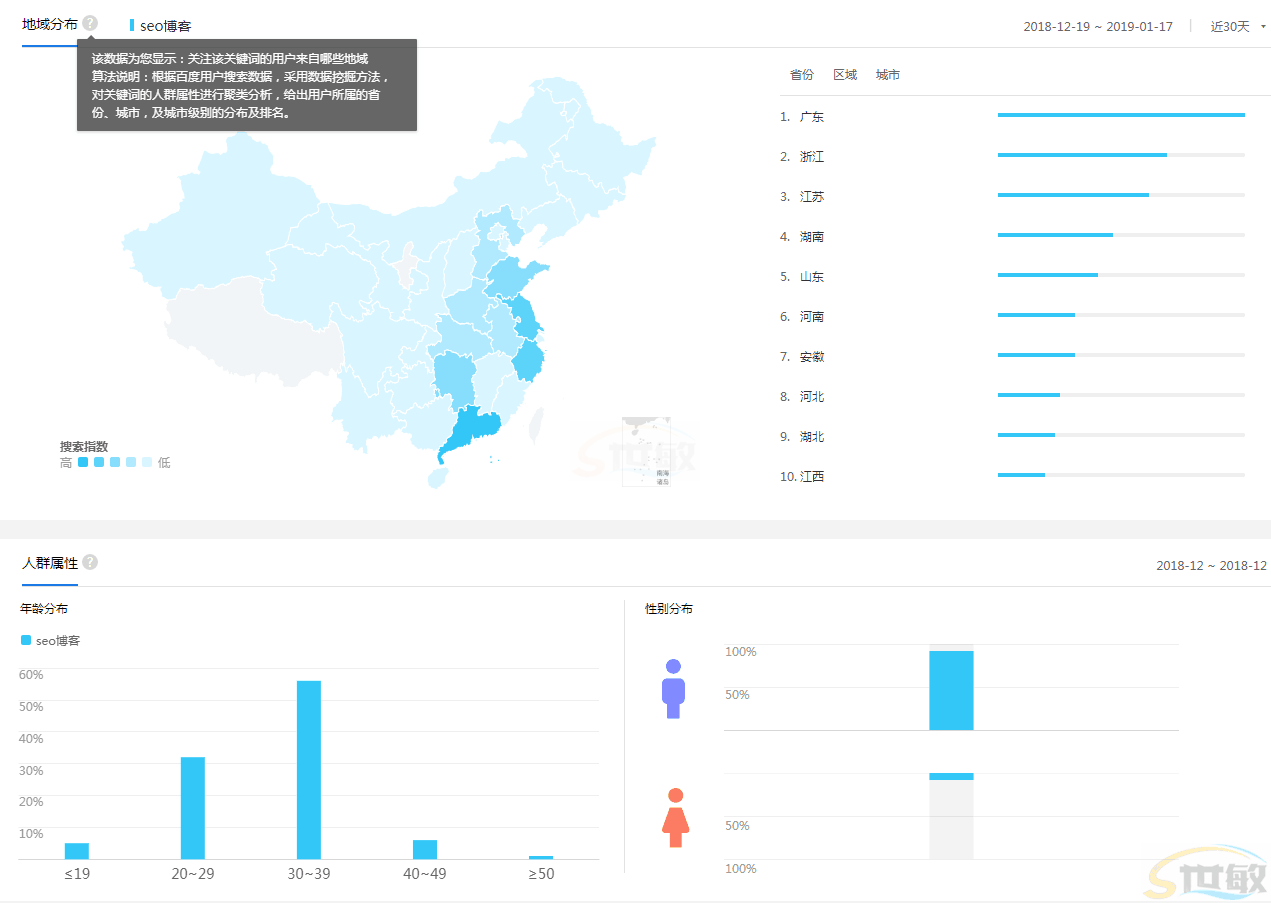Click the male figure icon
The height and width of the screenshot is (903, 1271).
click(x=673, y=688)
